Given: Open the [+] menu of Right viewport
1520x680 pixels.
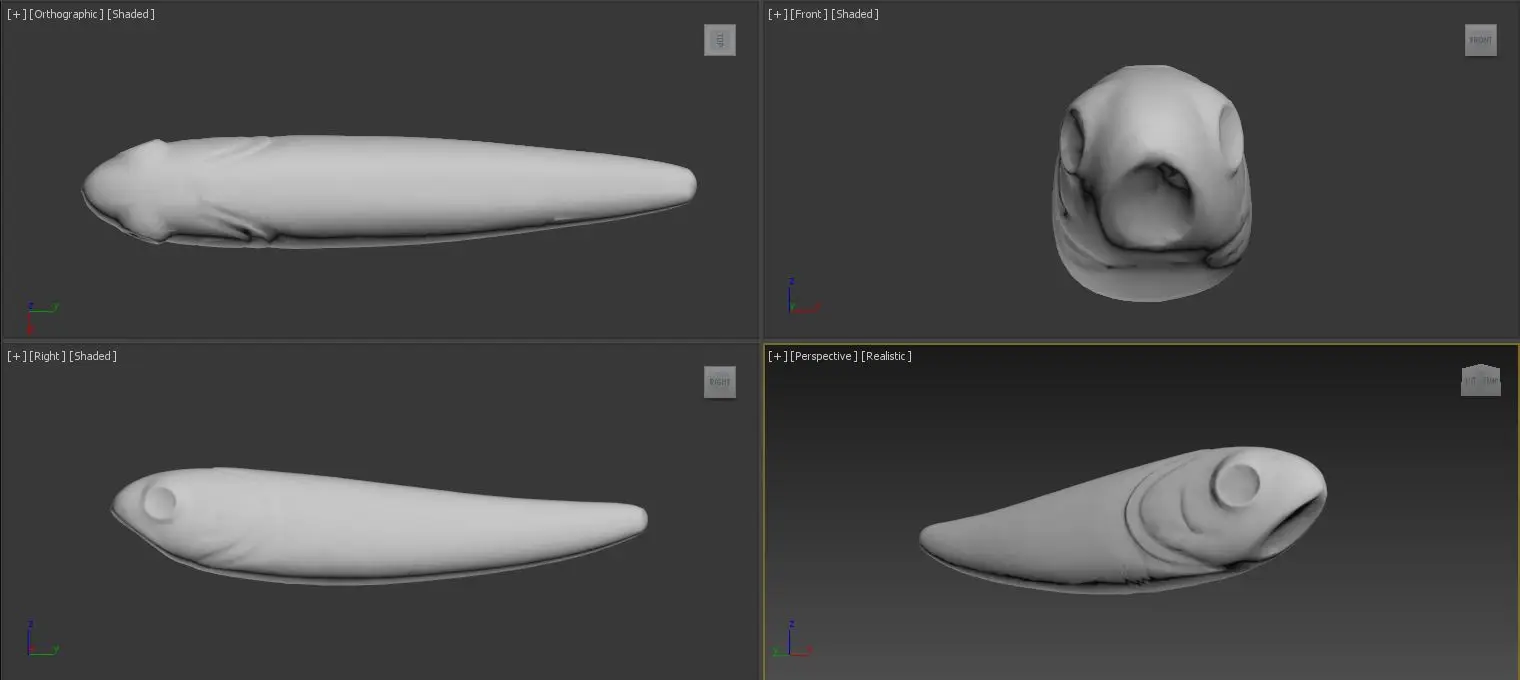Looking at the screenshot, I should pyautogui.click(x=16, y=356).
